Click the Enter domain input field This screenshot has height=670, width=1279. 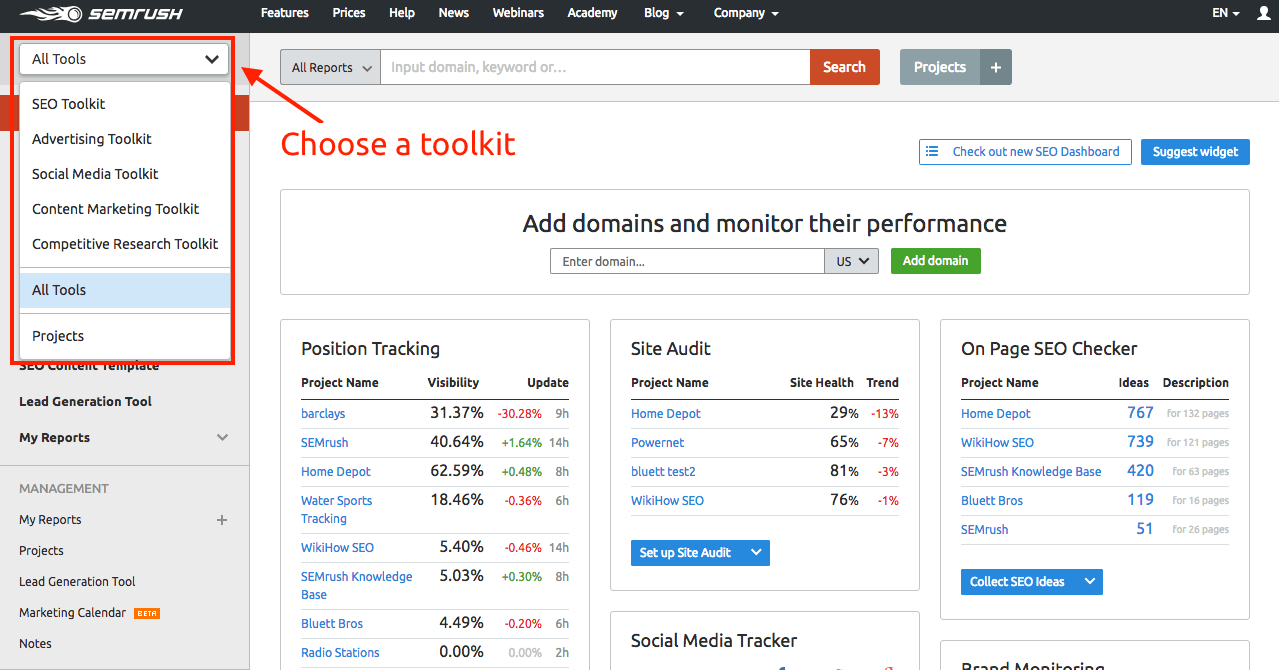[687, 261]
